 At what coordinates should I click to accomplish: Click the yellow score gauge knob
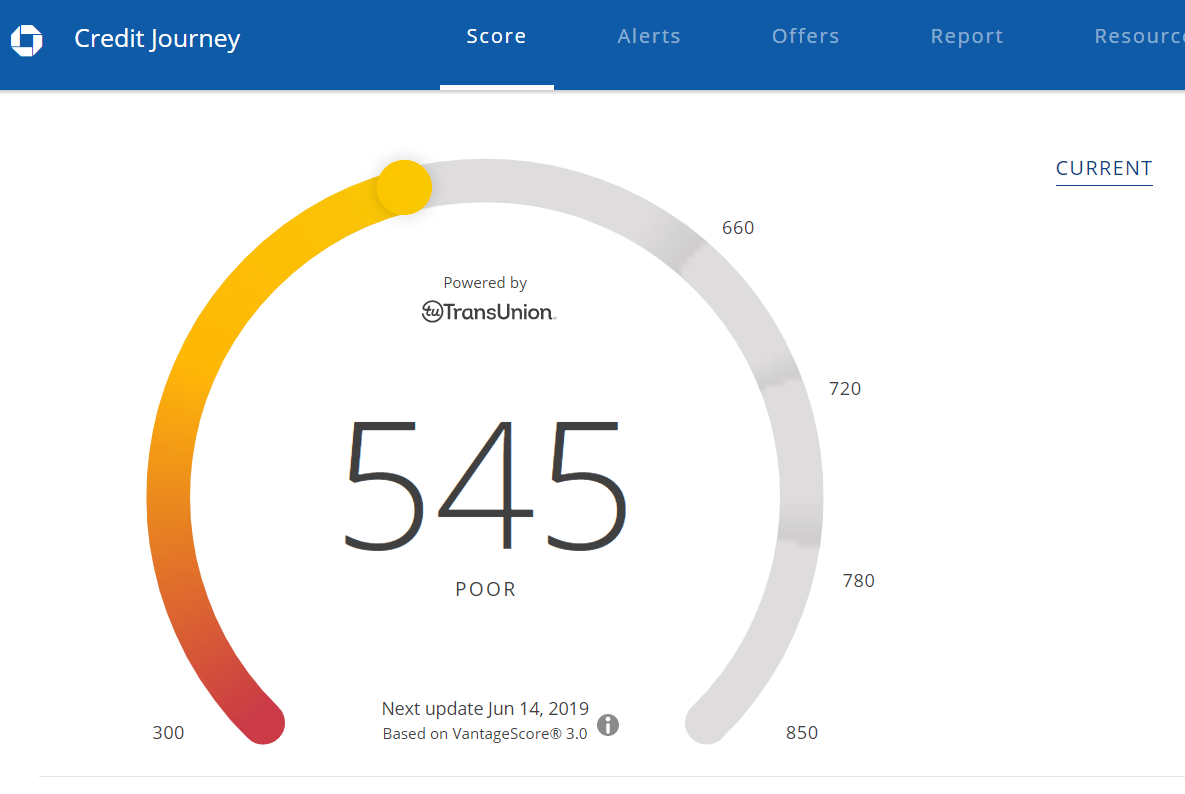click(404, 187)
